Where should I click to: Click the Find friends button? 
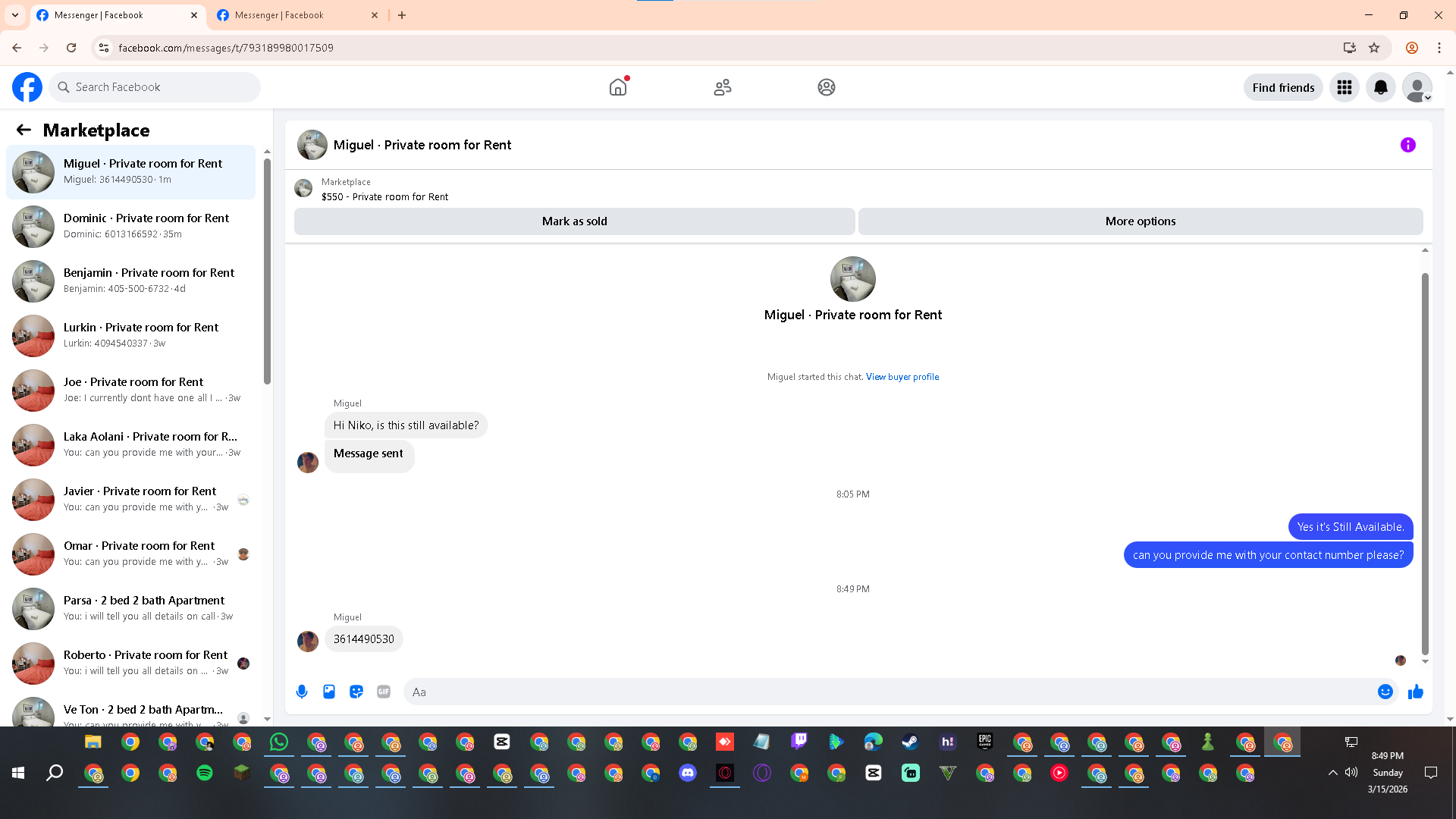click(x=1283, y=88)
